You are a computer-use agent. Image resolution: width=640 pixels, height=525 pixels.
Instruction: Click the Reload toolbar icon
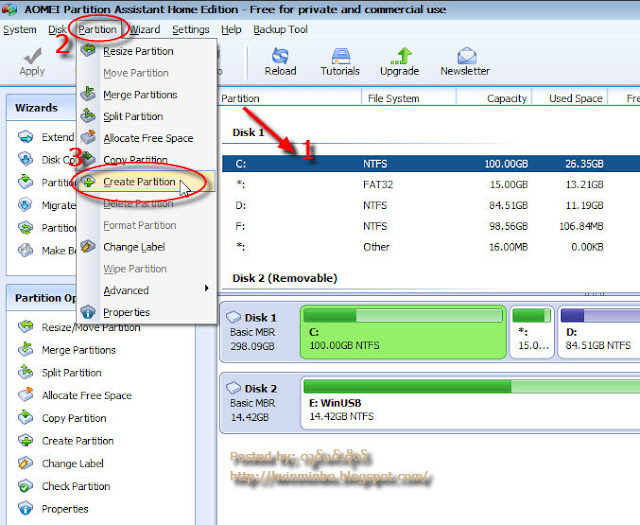pos(280,56)
